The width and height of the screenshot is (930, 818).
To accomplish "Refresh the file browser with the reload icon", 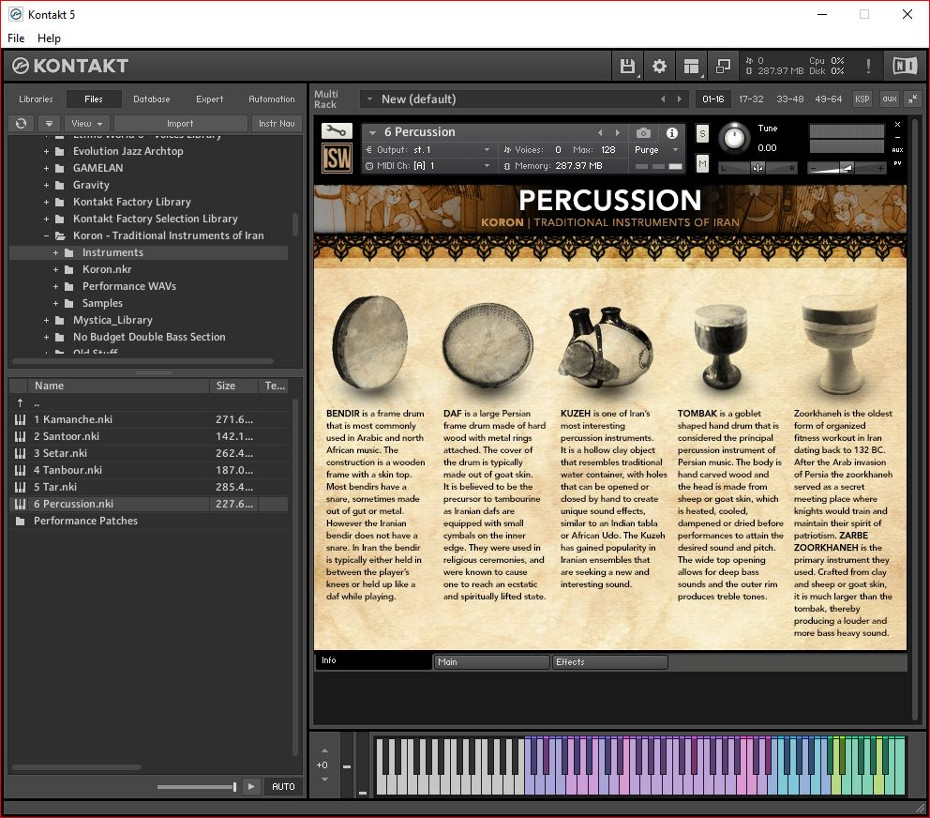I will click(21, 123).
